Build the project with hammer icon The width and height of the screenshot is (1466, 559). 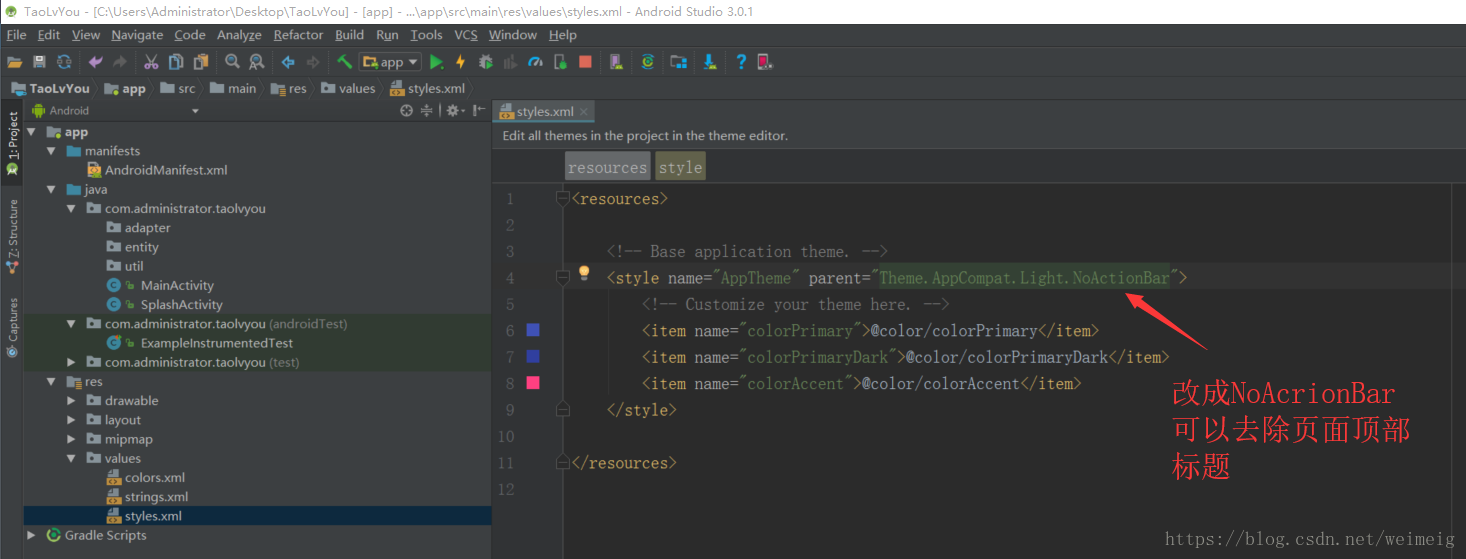pos(344,62)
